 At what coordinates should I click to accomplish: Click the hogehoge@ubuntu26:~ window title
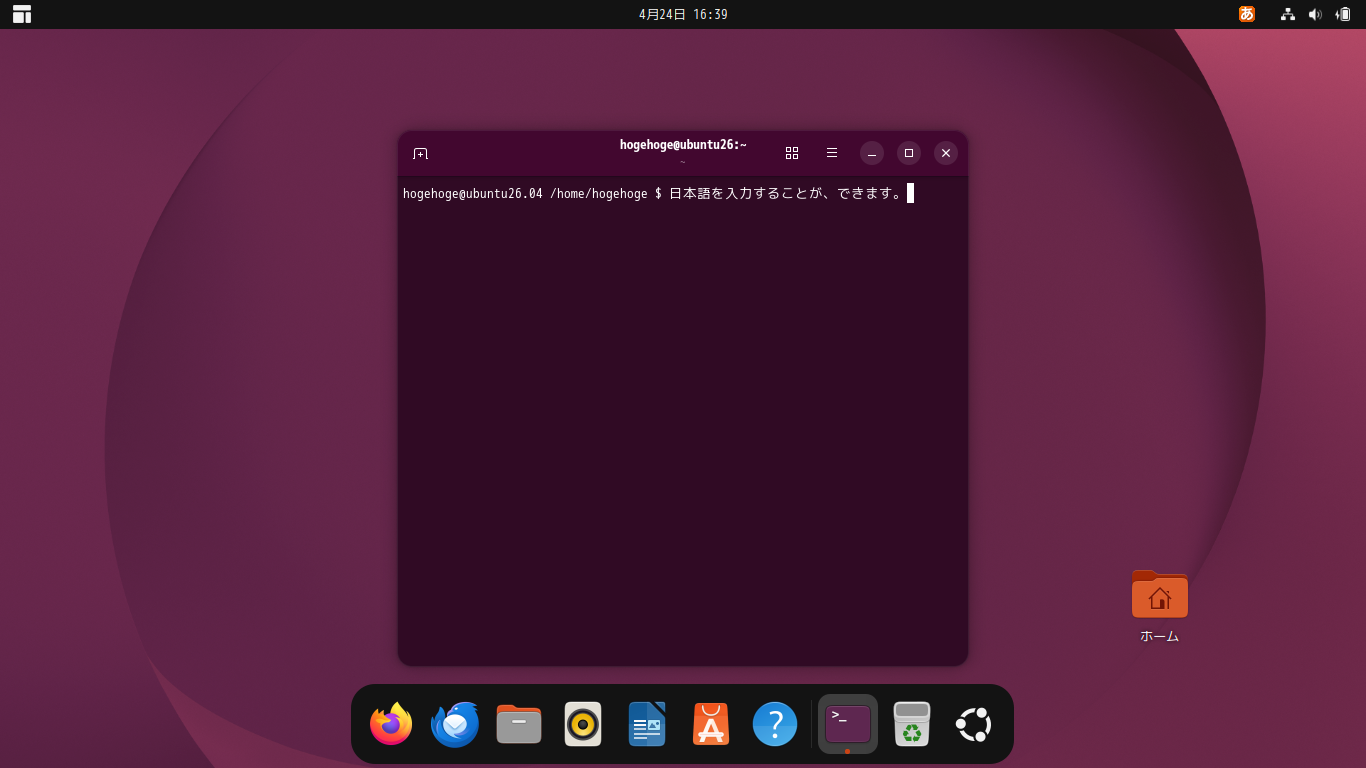coord(683,145)
